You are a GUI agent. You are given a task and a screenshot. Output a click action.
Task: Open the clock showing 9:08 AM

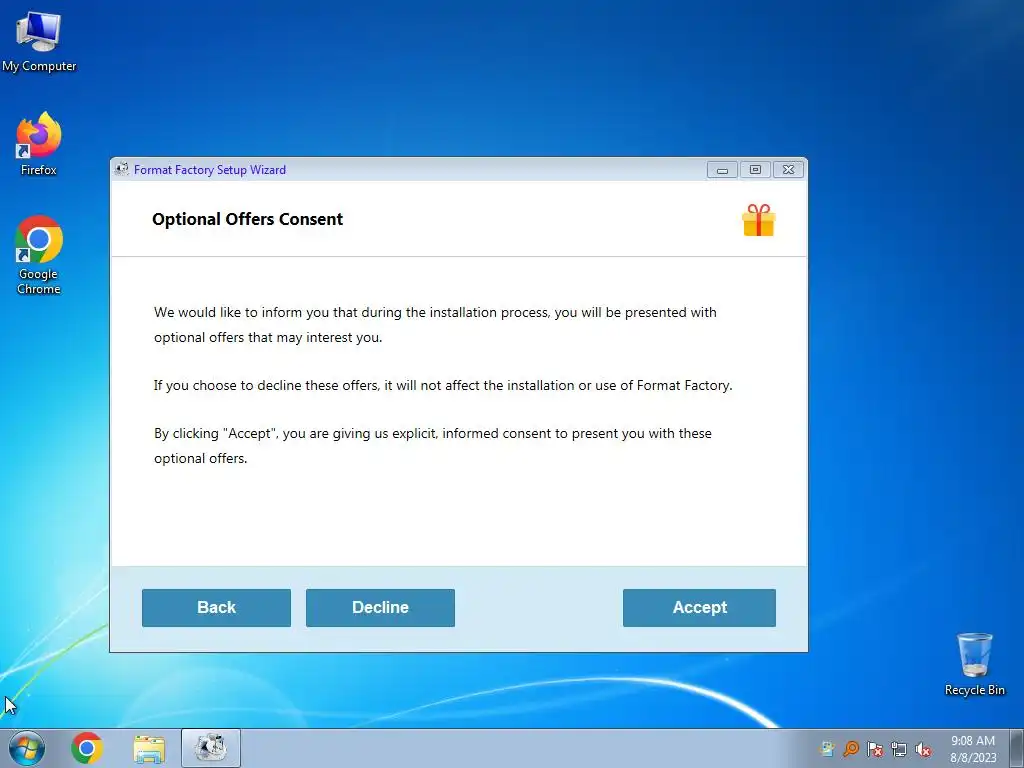tap(972, 749)
